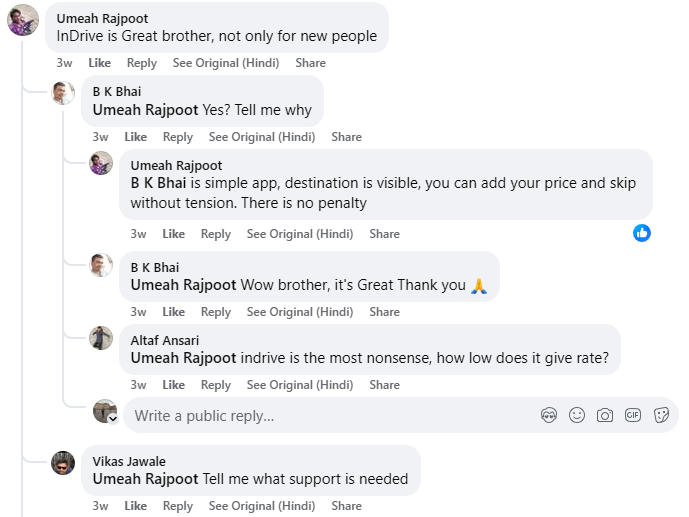Attach a photo with the camera icon

(x=605, y=415)
